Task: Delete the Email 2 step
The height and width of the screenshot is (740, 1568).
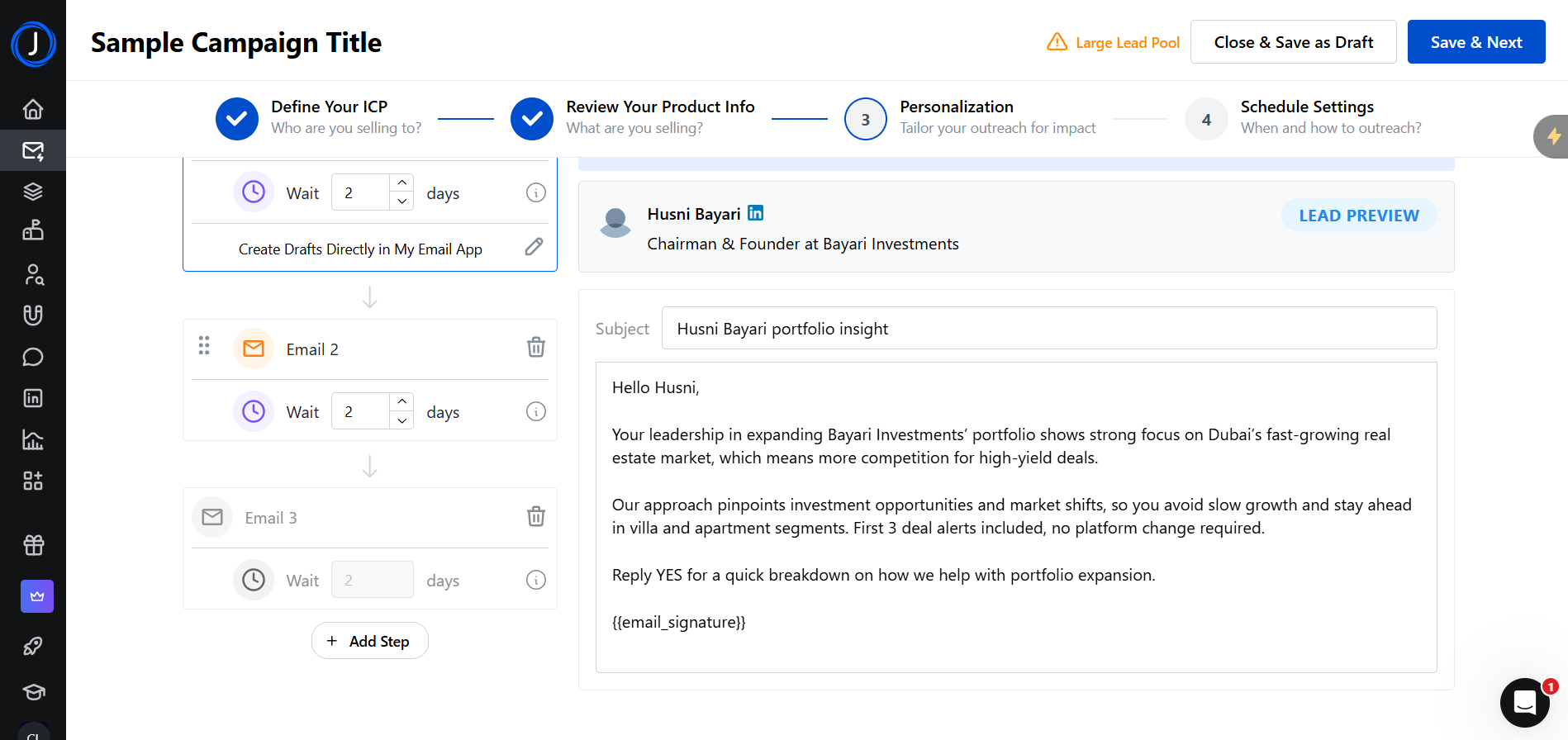Action: (x=535, y=348)
